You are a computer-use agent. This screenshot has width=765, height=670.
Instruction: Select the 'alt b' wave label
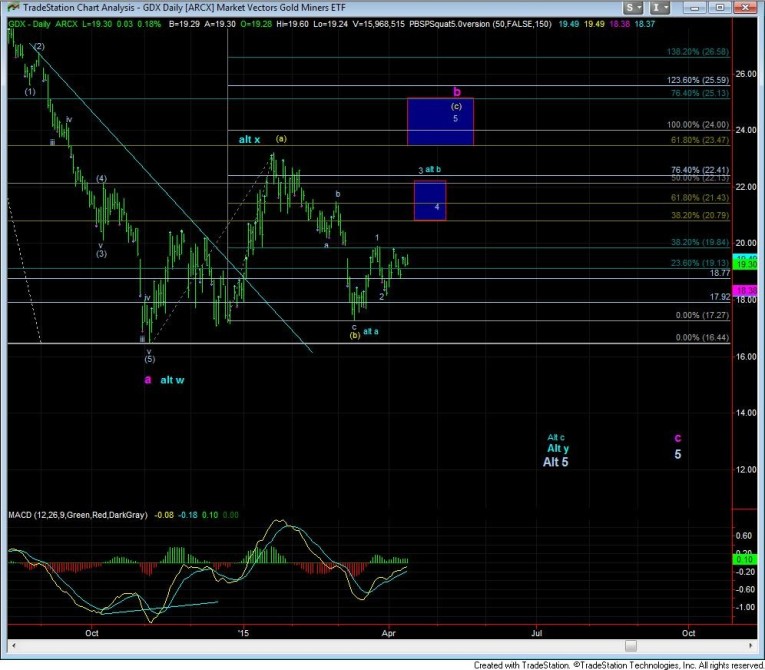tap(433, 169)
